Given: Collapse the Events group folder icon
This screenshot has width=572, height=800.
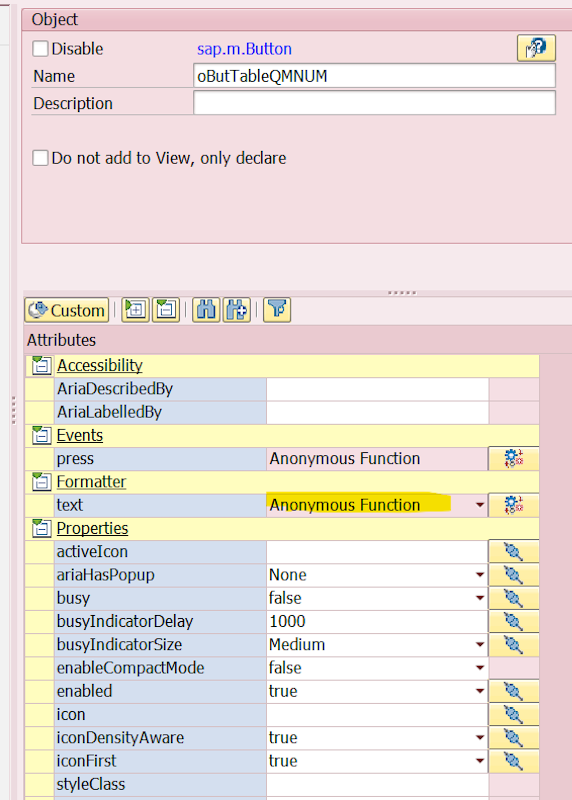Looking at the screenshot, I should pyautogui.click(x=41, y=435).
